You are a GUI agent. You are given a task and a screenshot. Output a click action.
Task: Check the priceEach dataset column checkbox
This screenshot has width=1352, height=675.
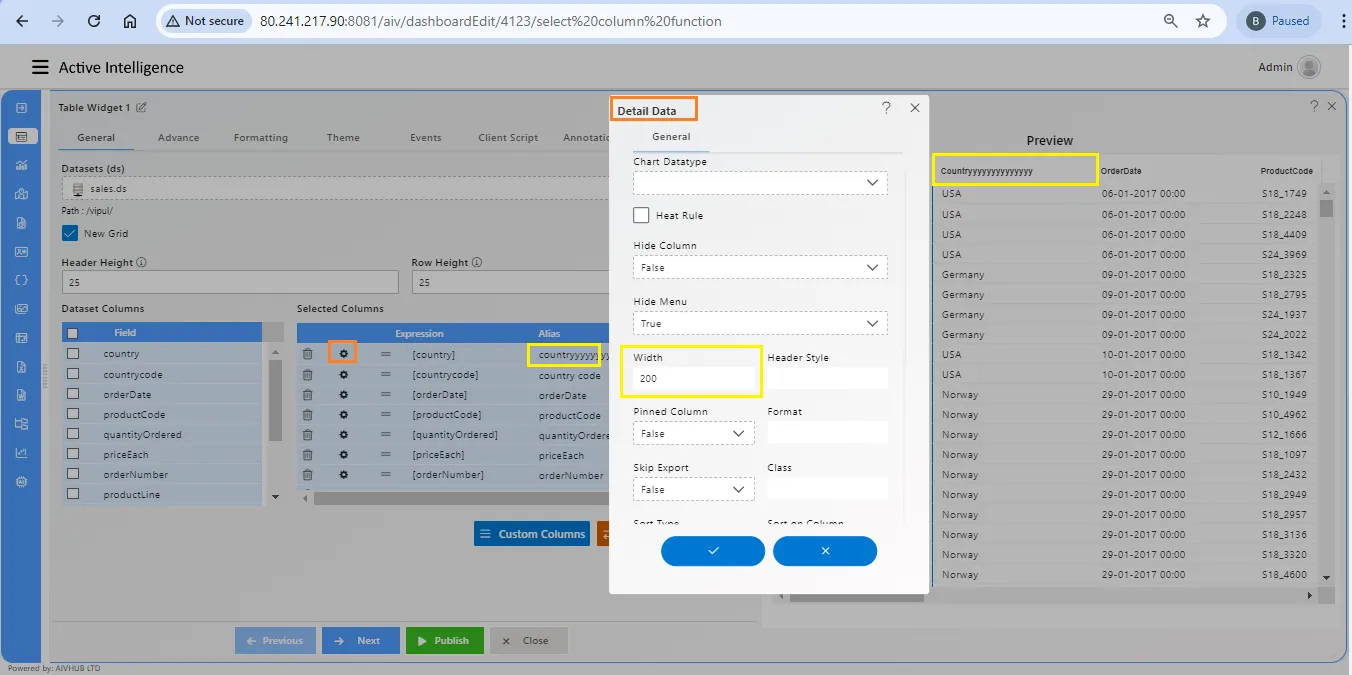[72, 454]
